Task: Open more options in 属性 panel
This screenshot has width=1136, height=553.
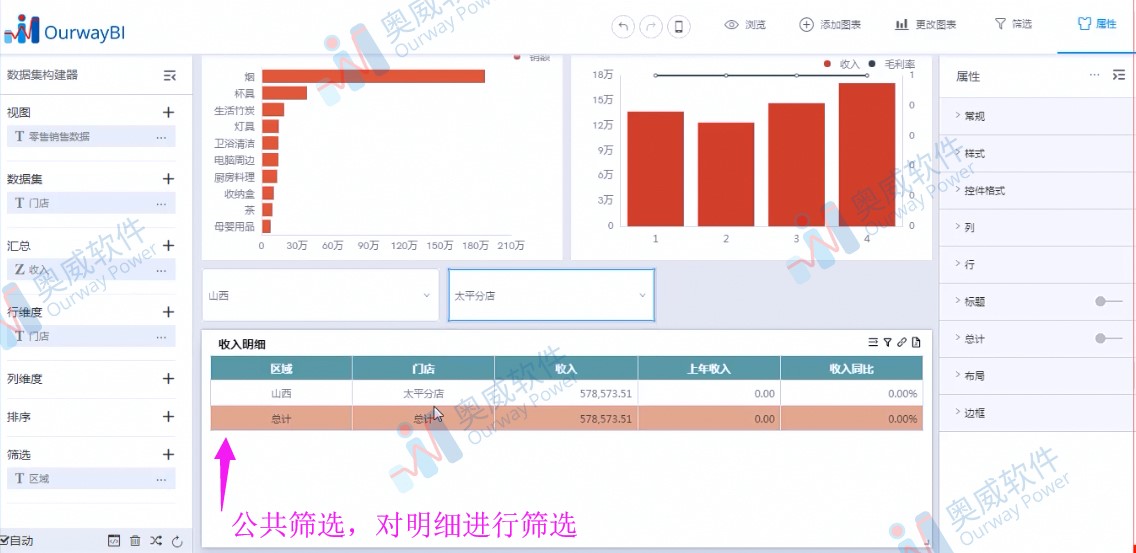Action: (1094, 75)
